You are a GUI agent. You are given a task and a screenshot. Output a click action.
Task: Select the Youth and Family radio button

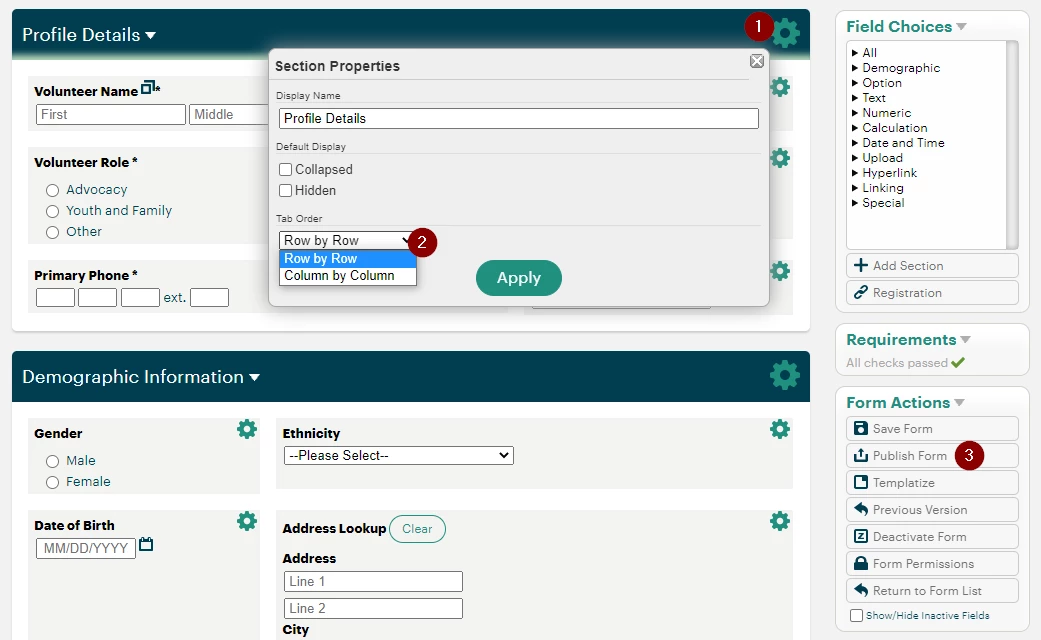[x=52, y=211]
